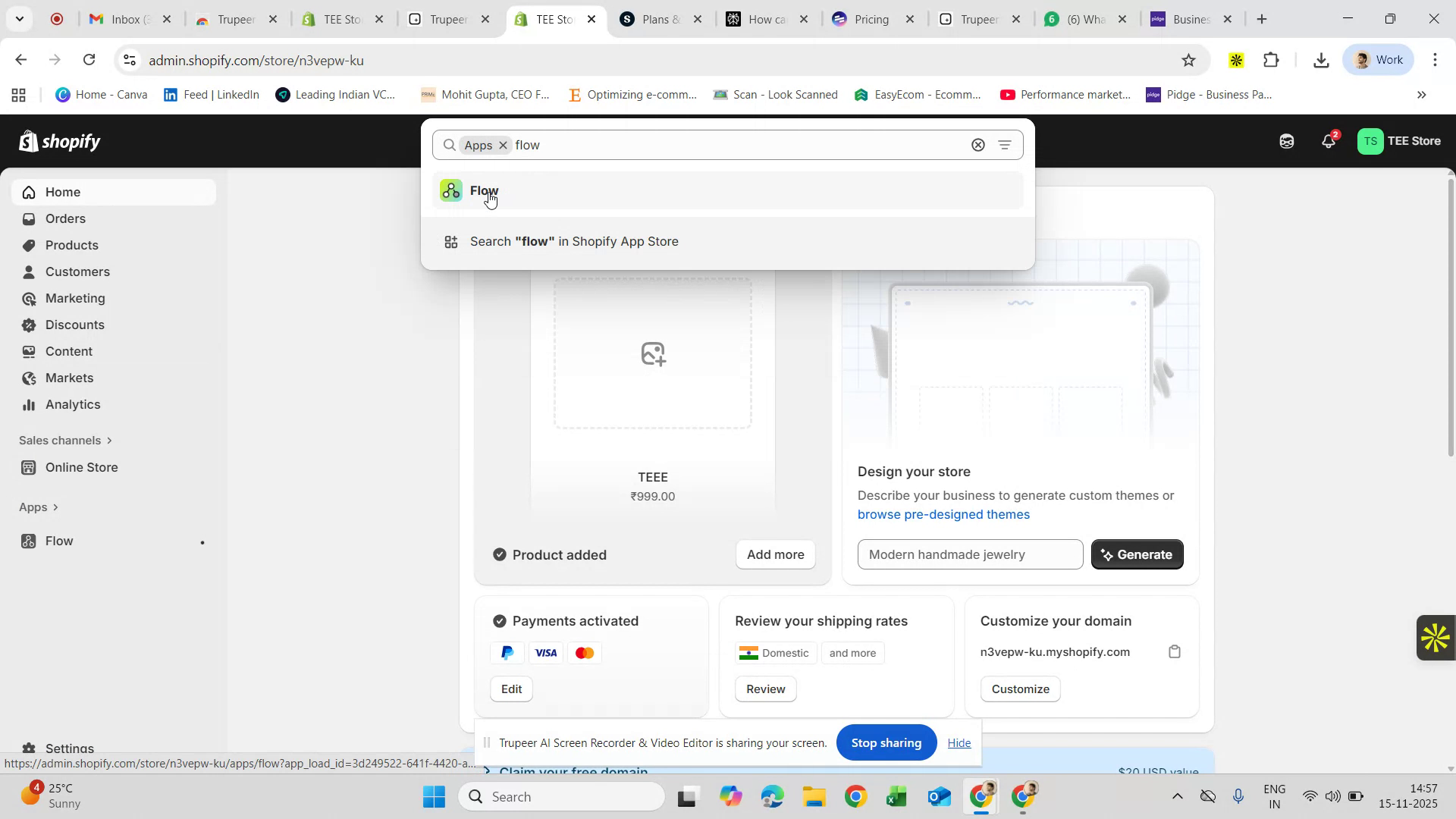1456x819 pixels.
Task: Click the Modern handmade jewelry input field
Action: (969, 554)
